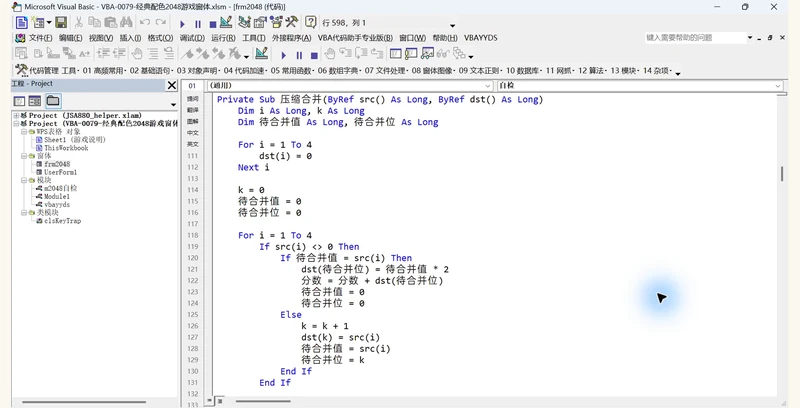Toggle breakpoint hand icon in Debug toolbar
Image resolution: width=800 pixels, height=408 pixels.
point(330,53)
